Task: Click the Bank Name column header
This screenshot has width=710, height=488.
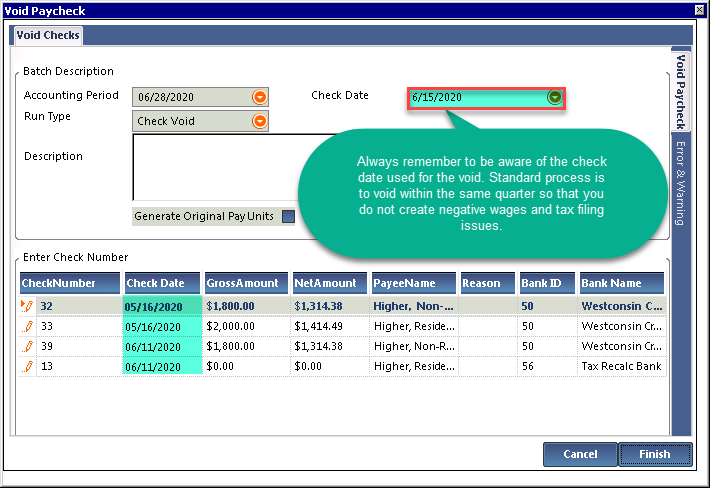Action: (620, 283)
